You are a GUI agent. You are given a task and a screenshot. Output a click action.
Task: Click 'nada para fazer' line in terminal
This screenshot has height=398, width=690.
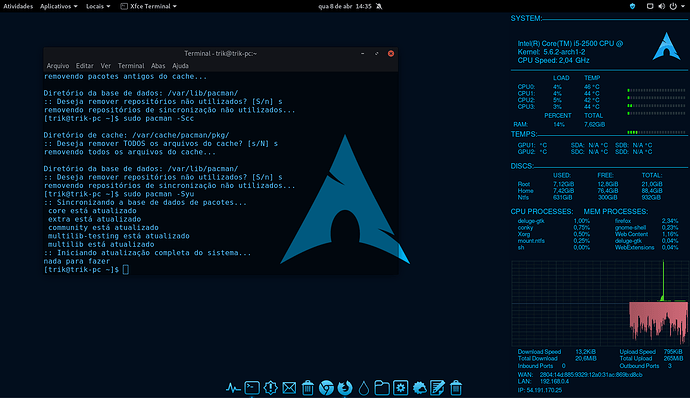pyautogui.click(x=77, y=261)
